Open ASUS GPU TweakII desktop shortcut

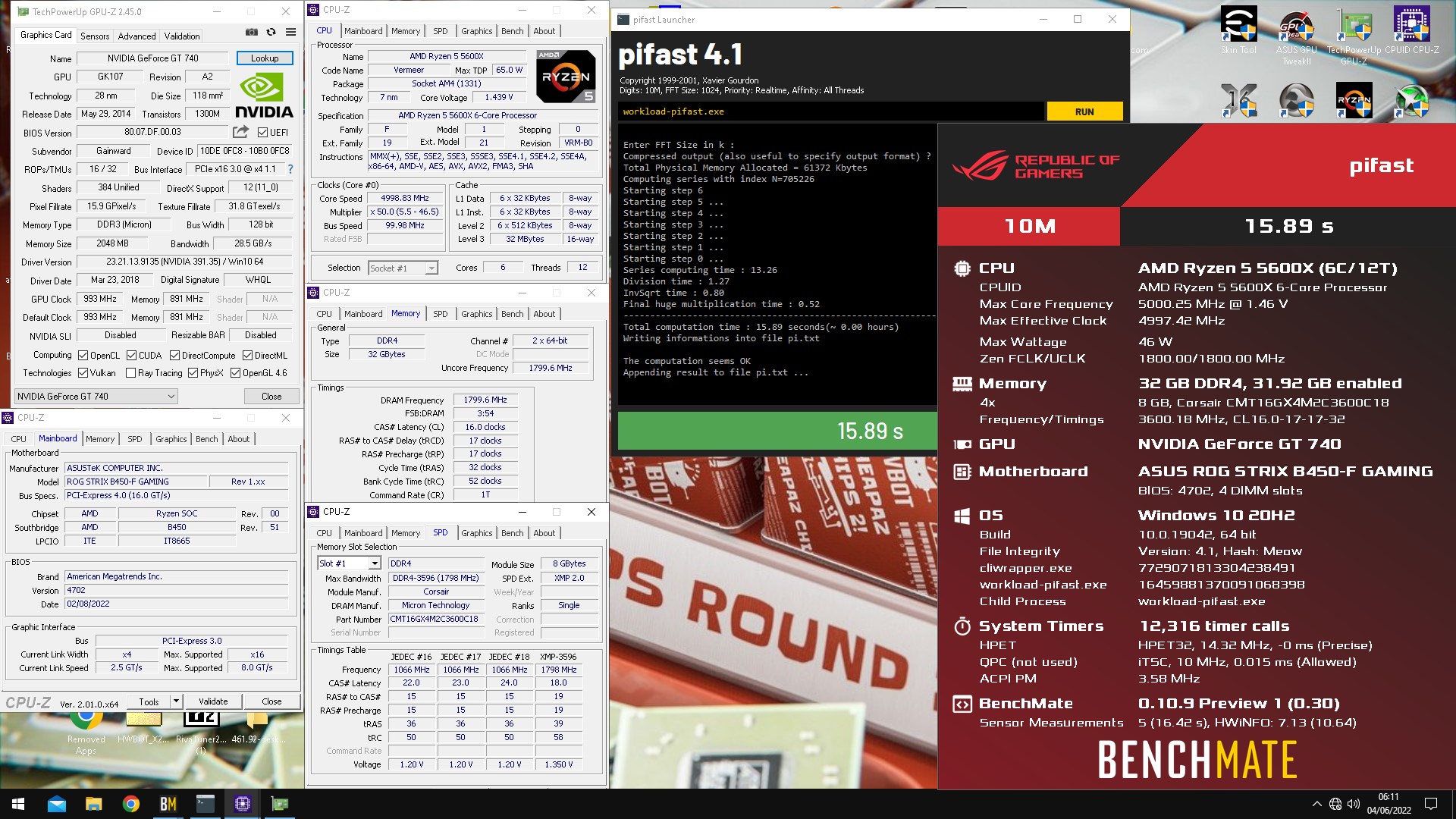(1296, 36)
